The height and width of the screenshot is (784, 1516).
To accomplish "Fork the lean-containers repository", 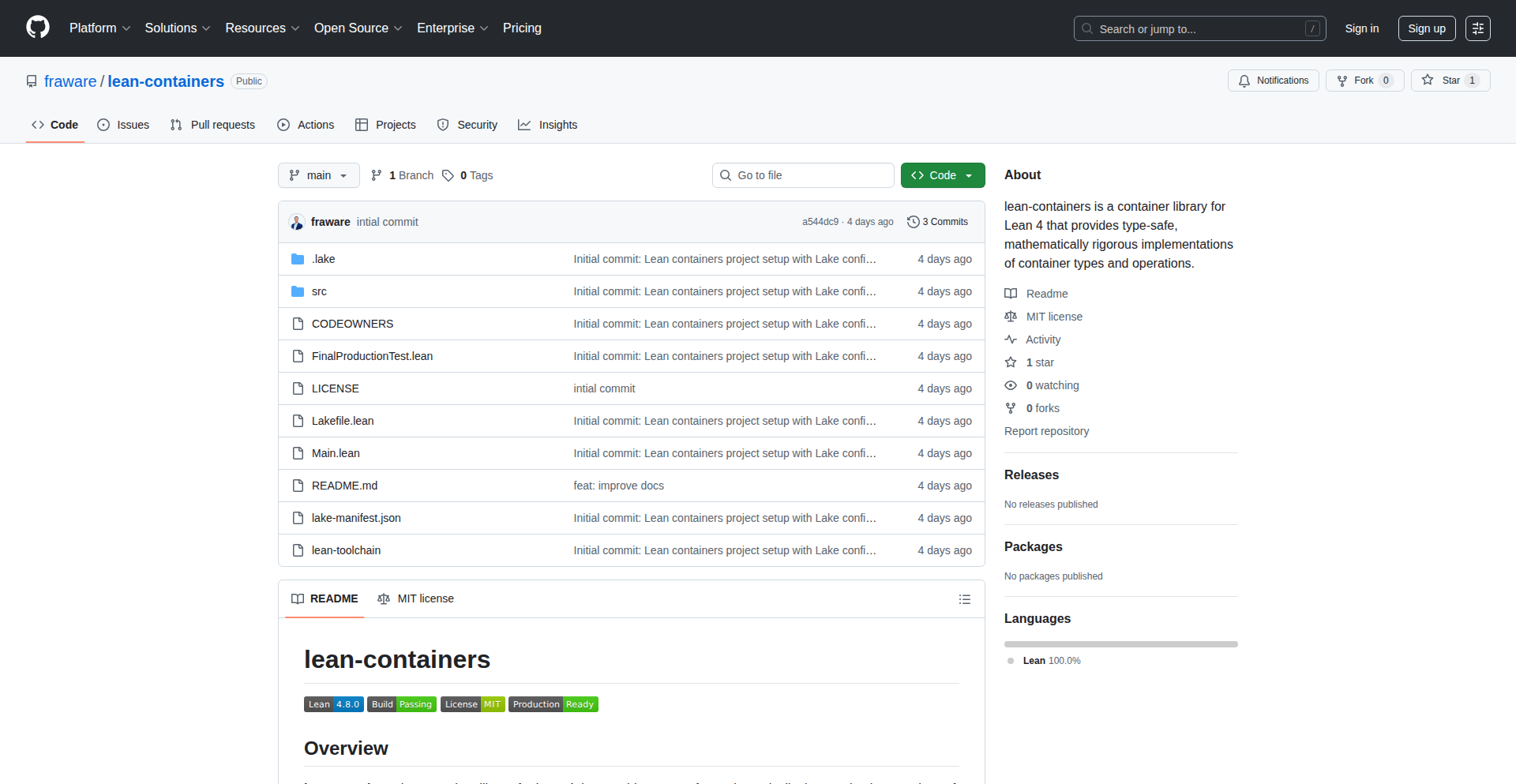I will pos(1364,81).
